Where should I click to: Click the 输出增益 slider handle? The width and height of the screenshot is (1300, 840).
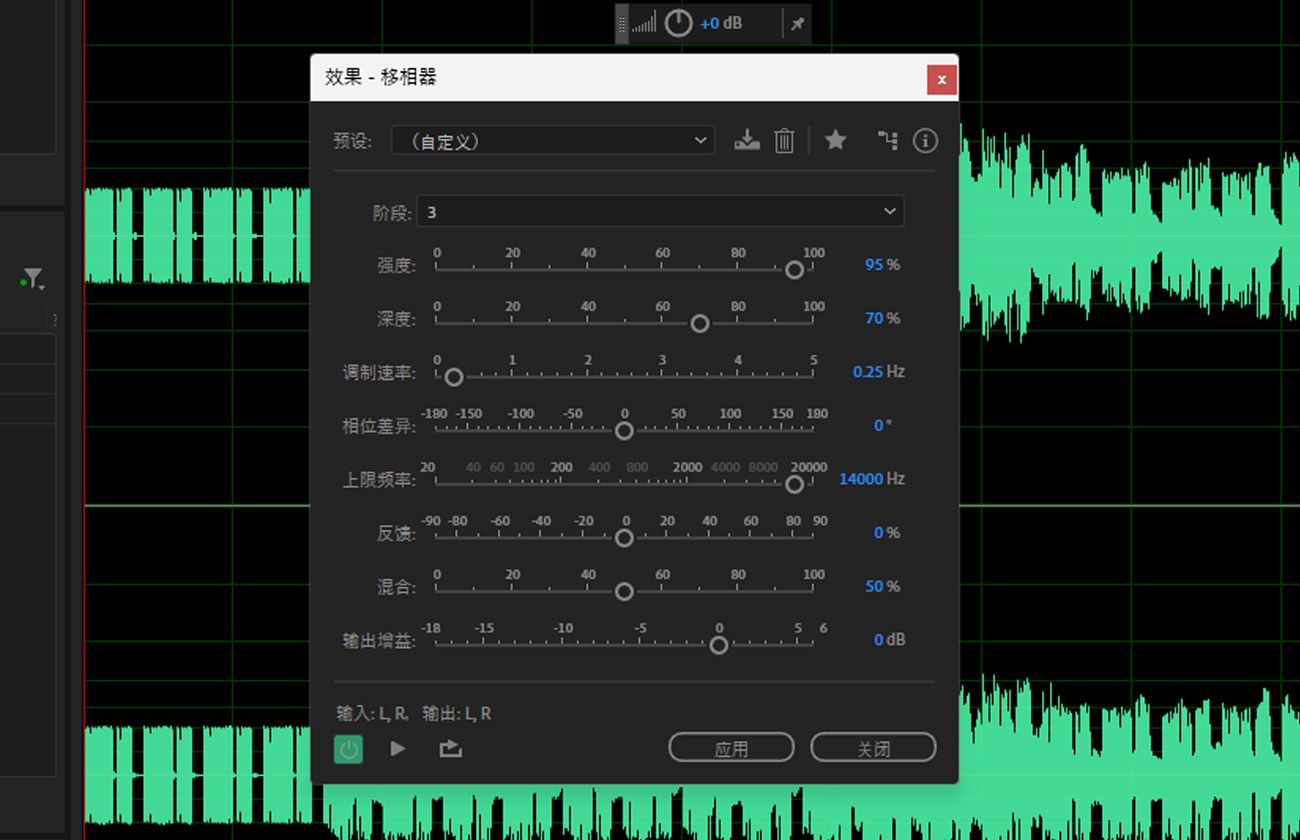pyautogui.click(x=718, y=645)
